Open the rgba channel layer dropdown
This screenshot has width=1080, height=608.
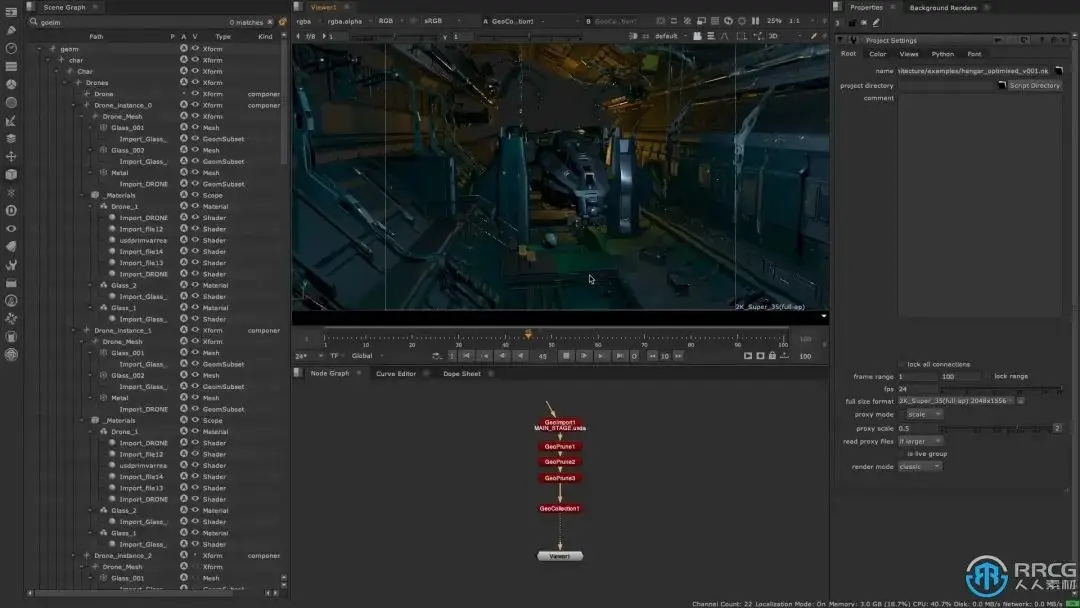307,21
